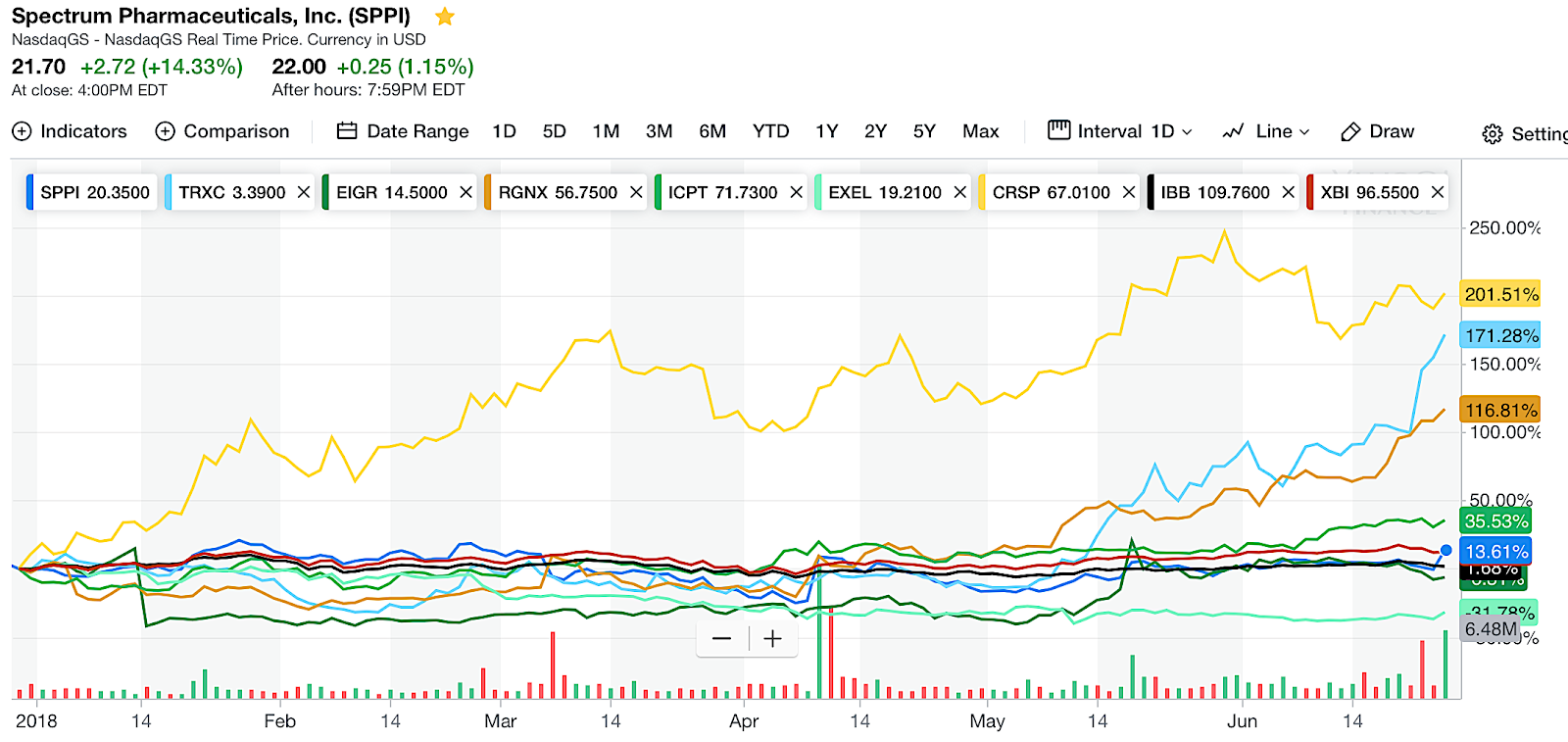Remove TRXC comparison with its X
This screenshot has width=1568, height=742.
point(304,192)
